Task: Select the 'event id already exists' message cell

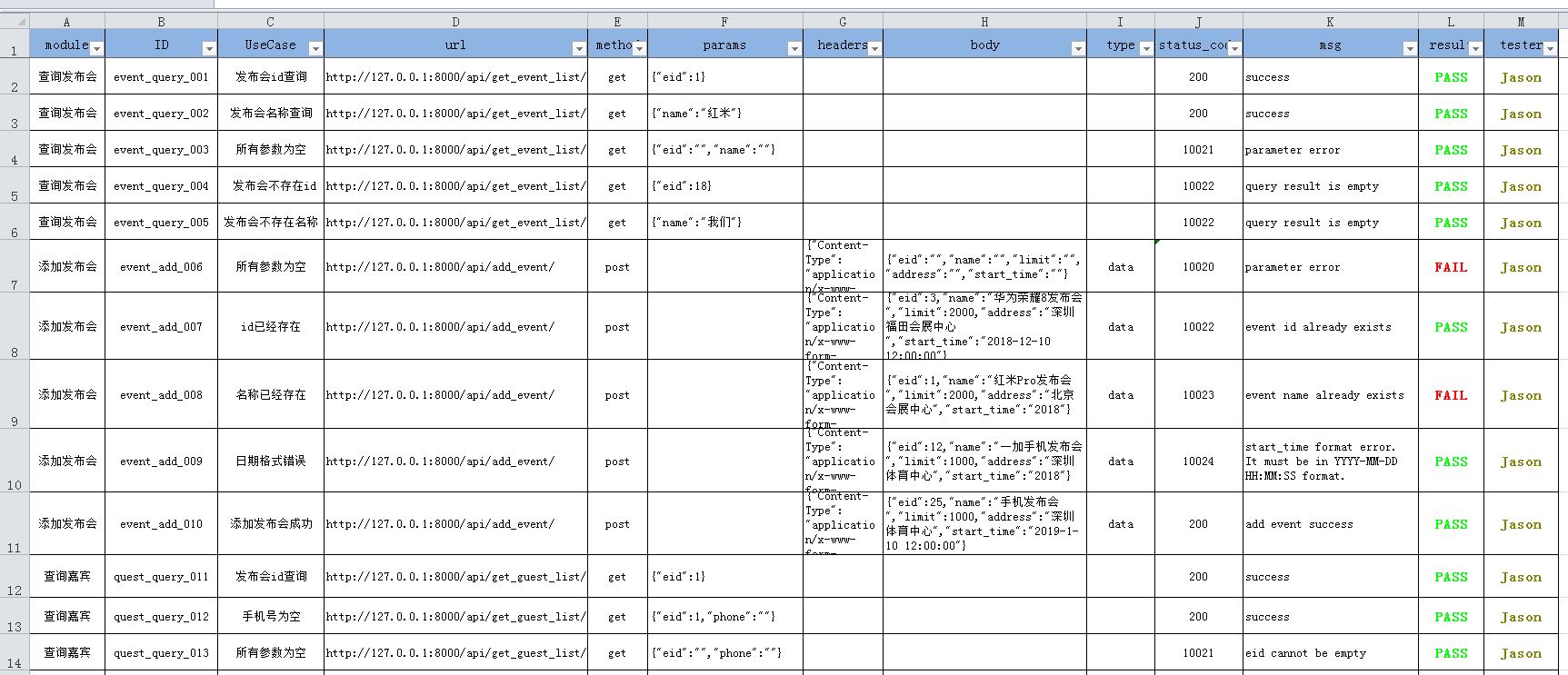Action: pos(1330,327)
